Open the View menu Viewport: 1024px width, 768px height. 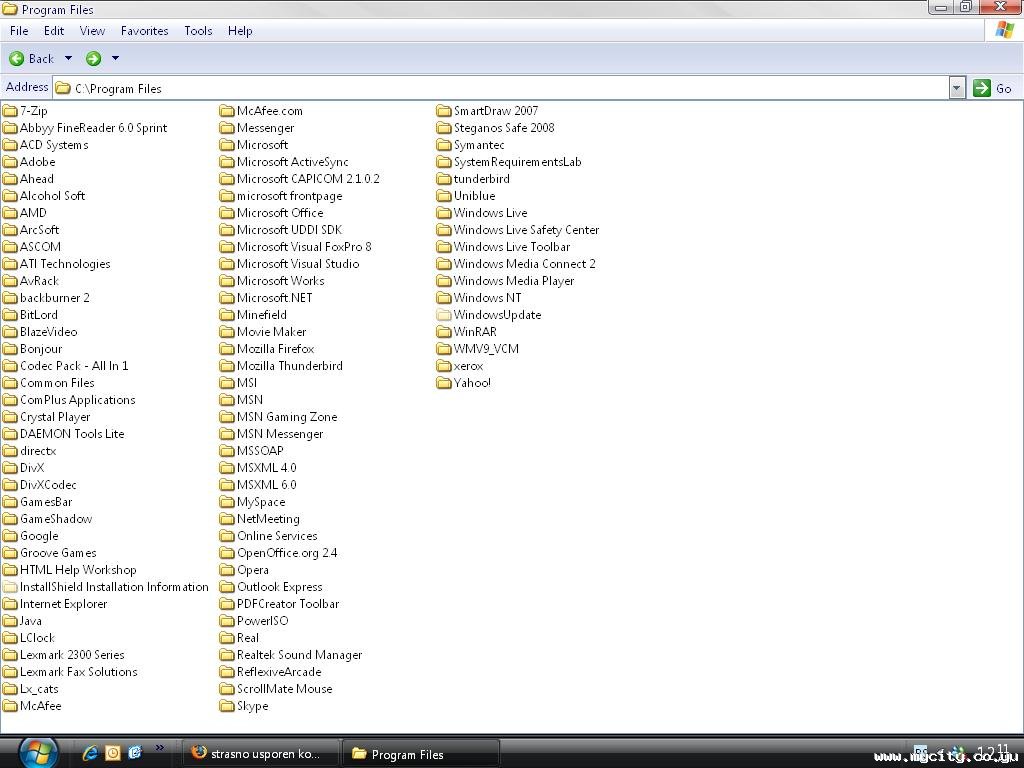coord(92,31)
